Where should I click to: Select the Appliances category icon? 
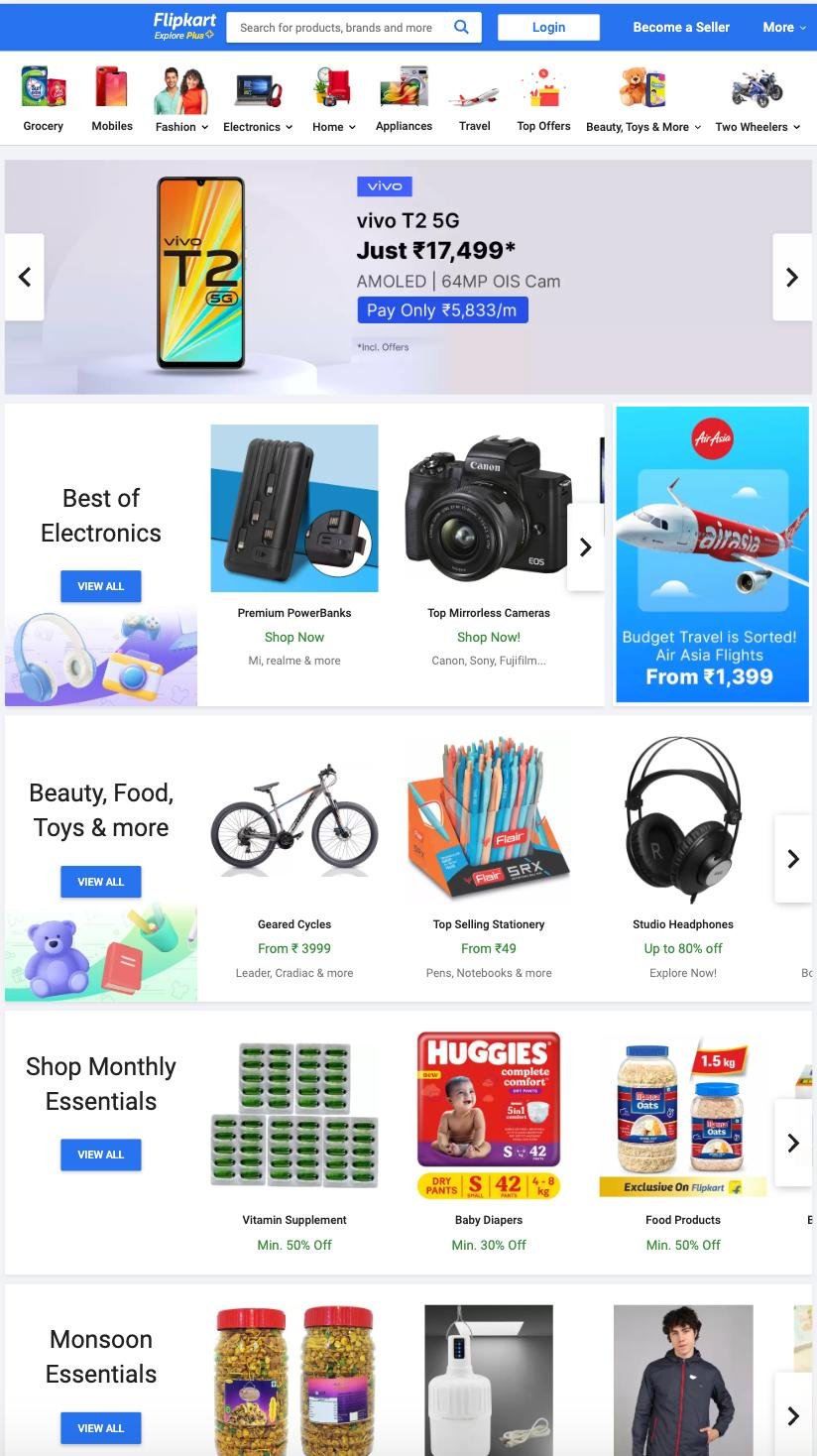[404, 87]
